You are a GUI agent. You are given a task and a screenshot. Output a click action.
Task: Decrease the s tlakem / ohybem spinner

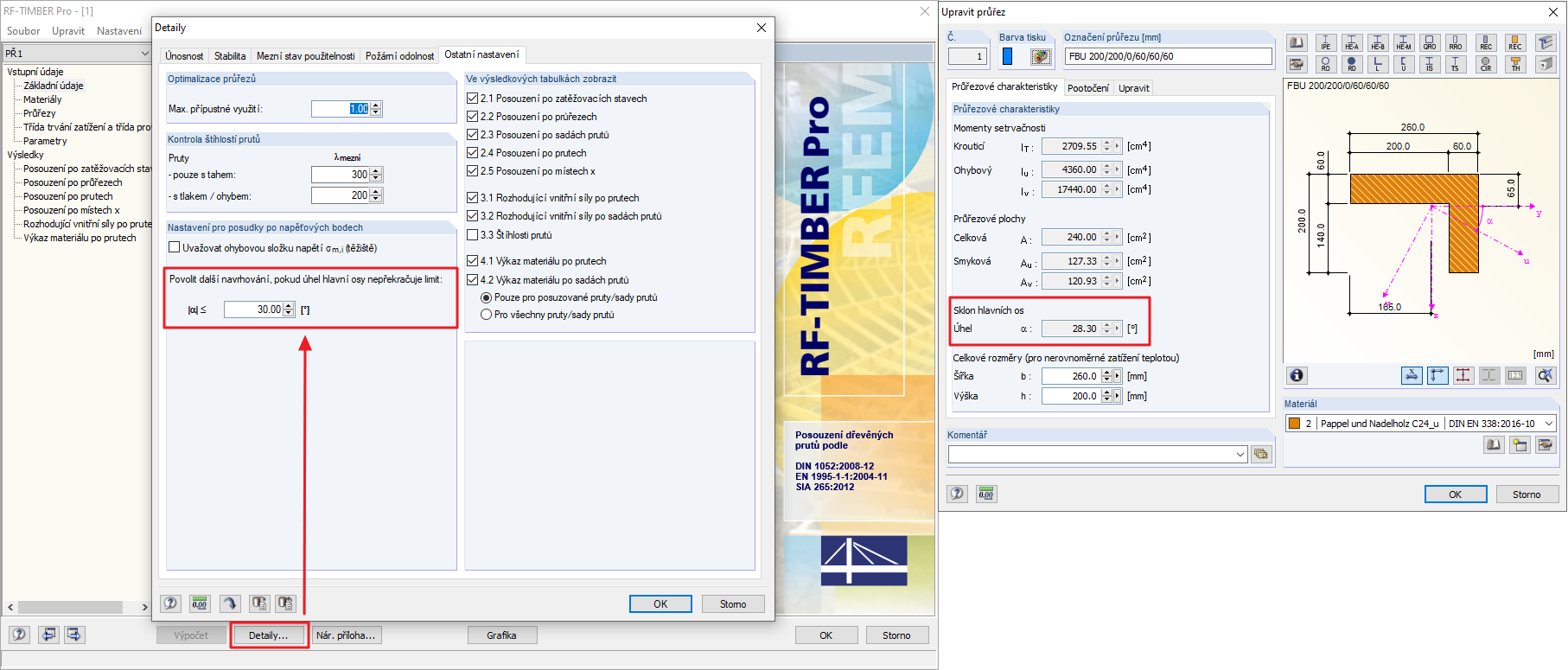pos(376,199)
